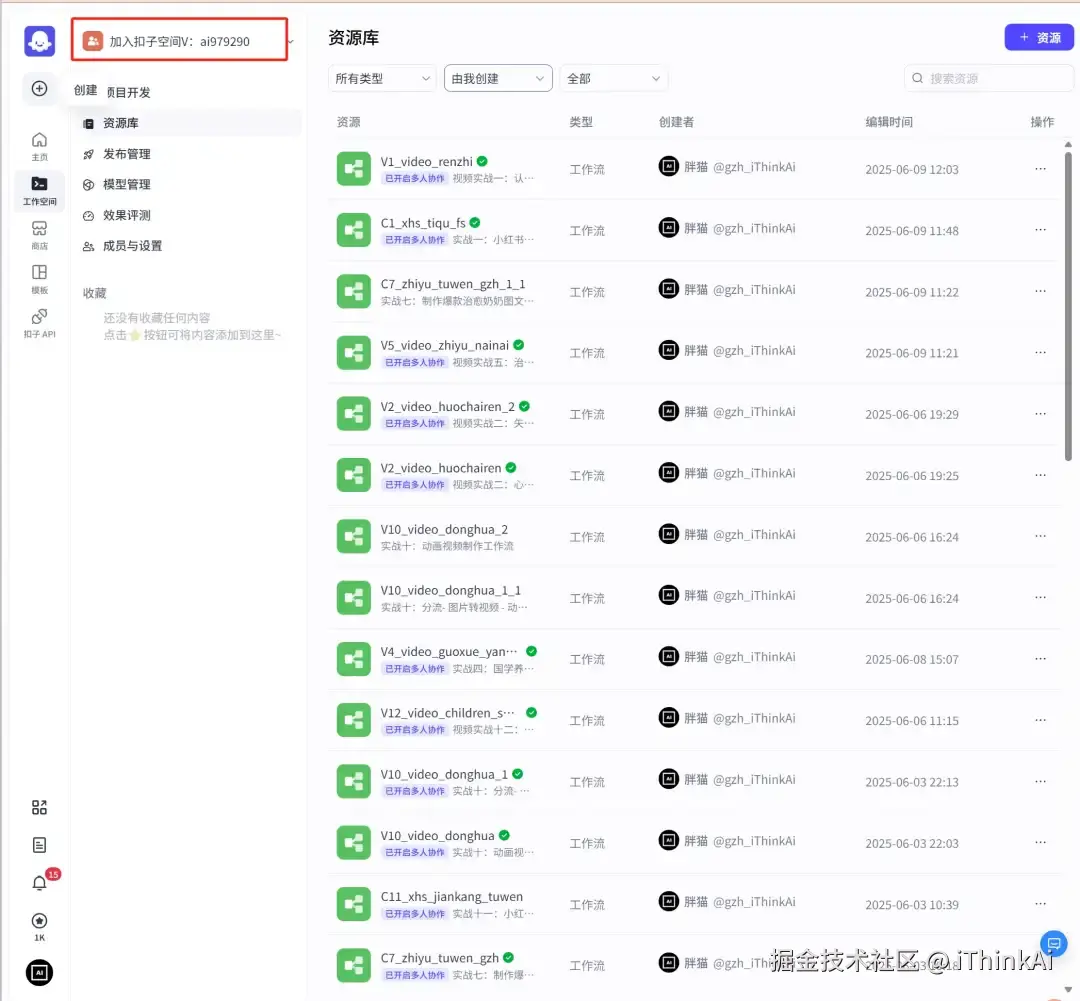1080x1001 pixels.
Task: Open the 模板 templates icon
Action: (39, 279)
